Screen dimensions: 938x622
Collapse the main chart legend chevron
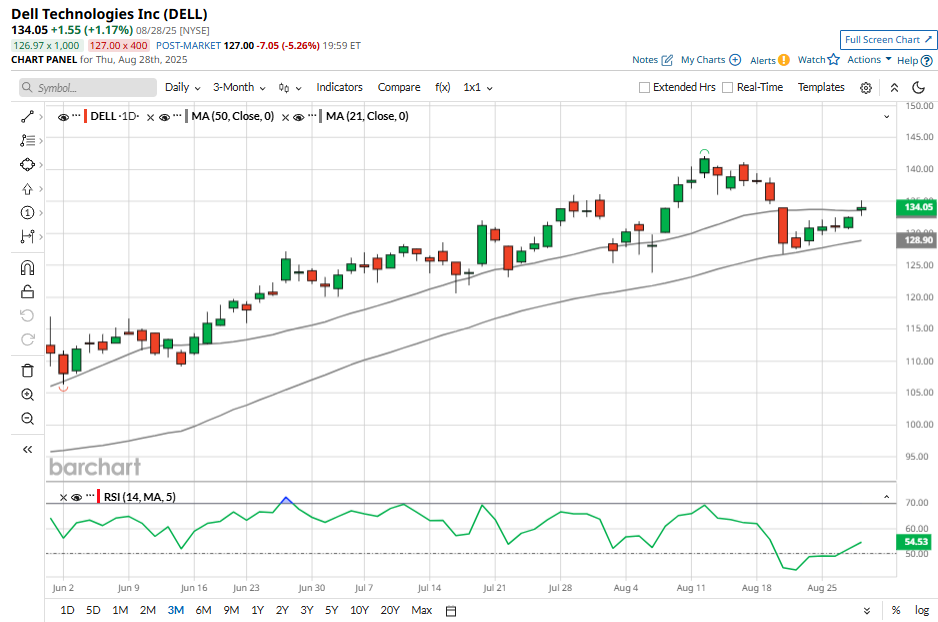[x=887, y=117]
